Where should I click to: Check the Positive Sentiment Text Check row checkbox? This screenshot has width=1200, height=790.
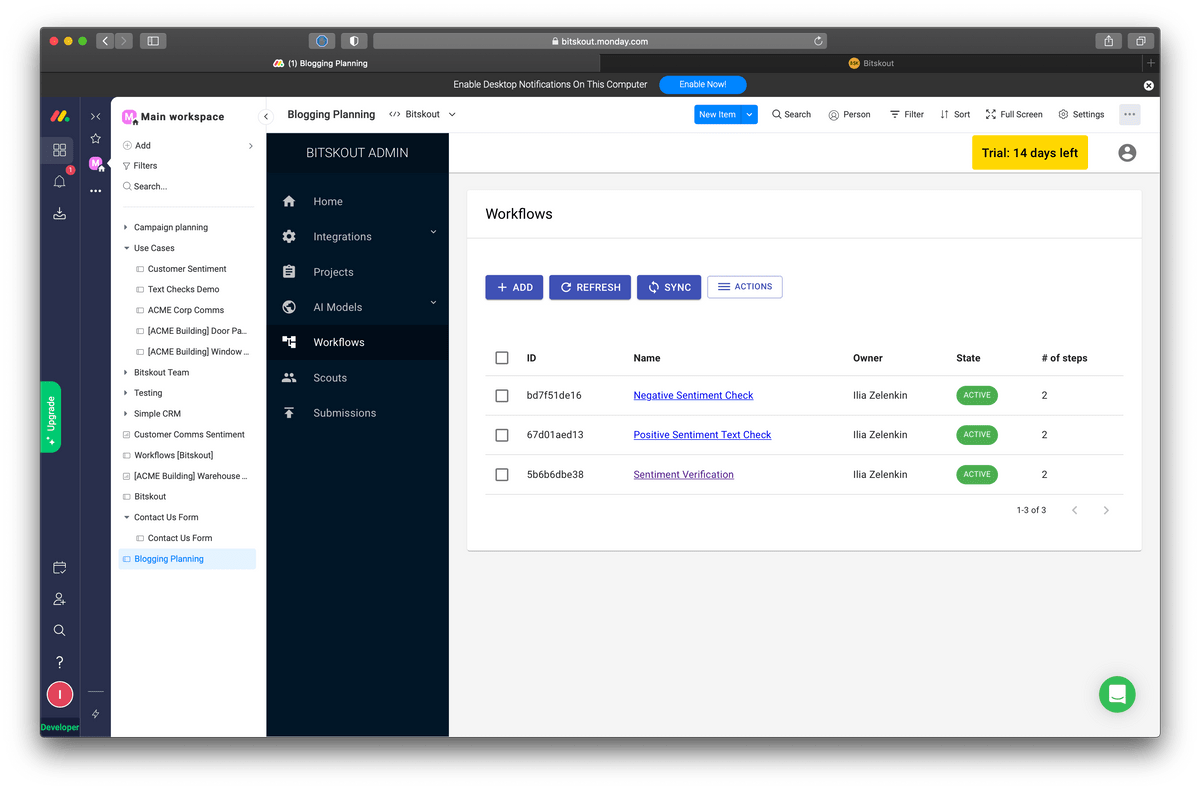[502, 435]
